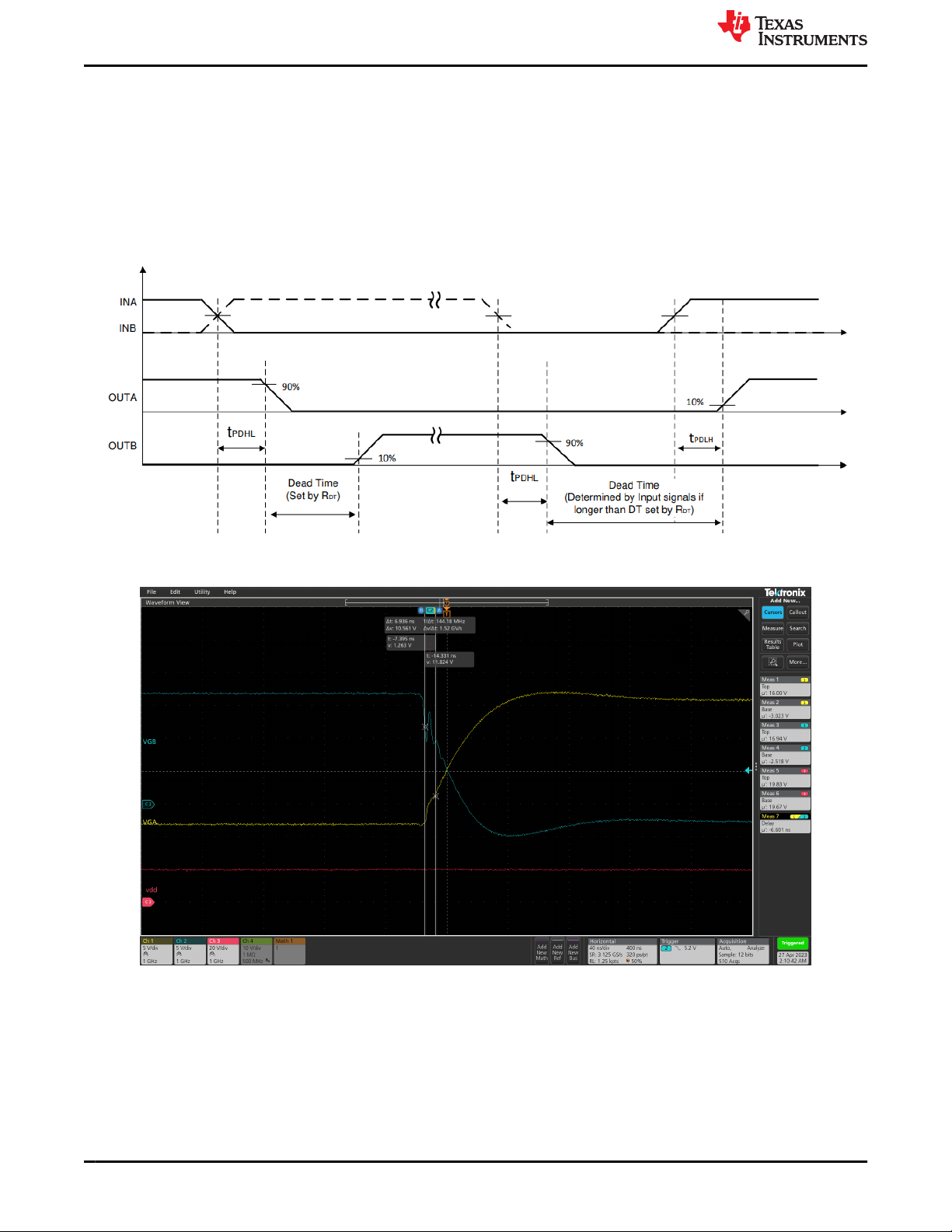The image size is (952, 1232).
Task: Click the VGA waveform label
Action: pos(149,822)
